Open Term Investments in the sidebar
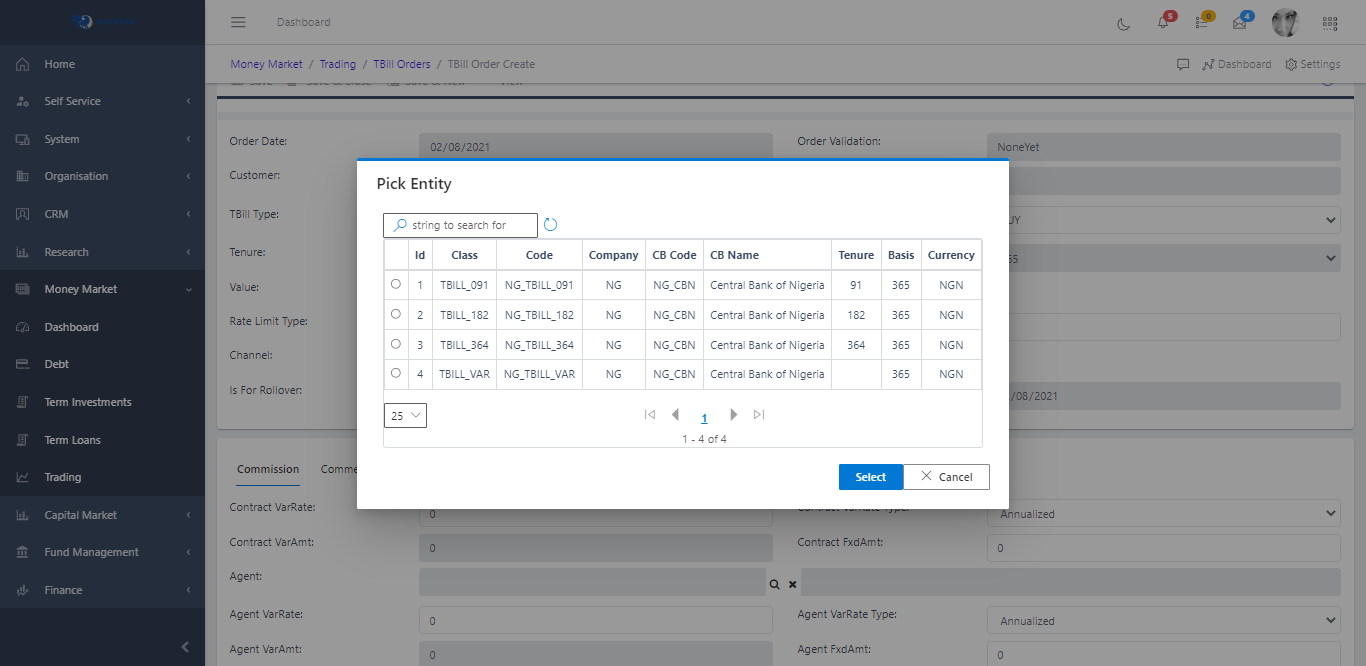 tap(88, 402)
